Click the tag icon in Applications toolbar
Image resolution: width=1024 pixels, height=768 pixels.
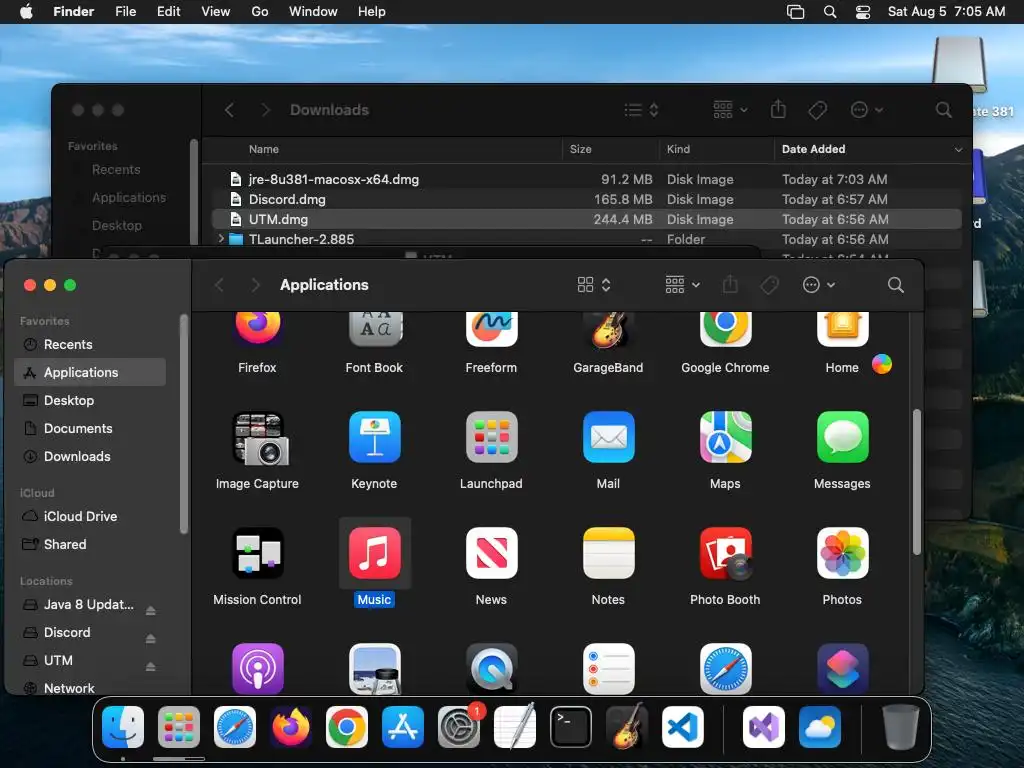tap(769, 285)
